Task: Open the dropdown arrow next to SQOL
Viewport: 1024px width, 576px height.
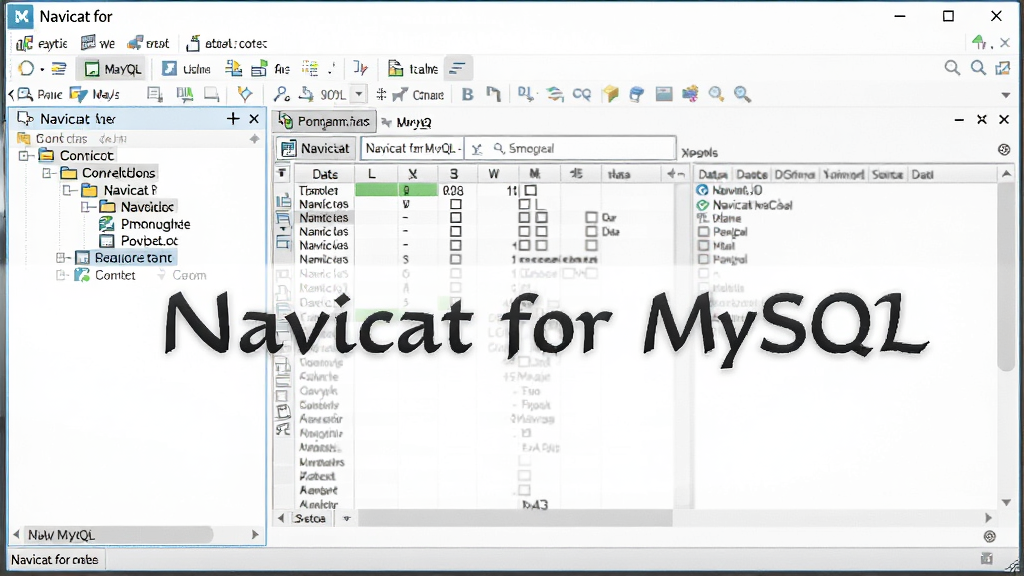Action: tap(359, 95)
